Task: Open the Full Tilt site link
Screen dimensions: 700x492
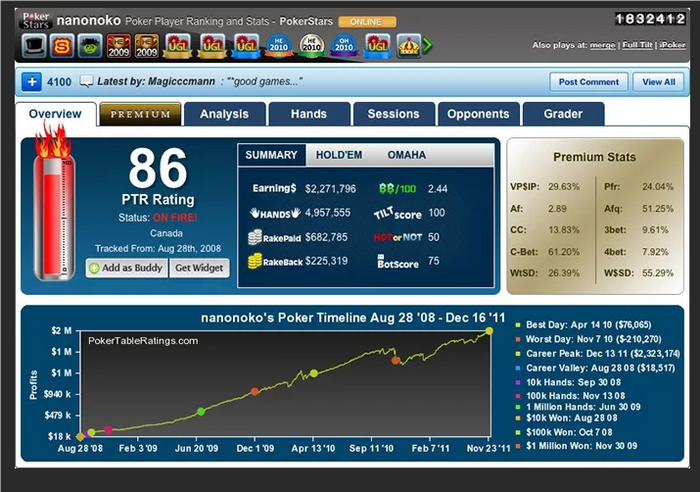Action: tap(637, 45)
